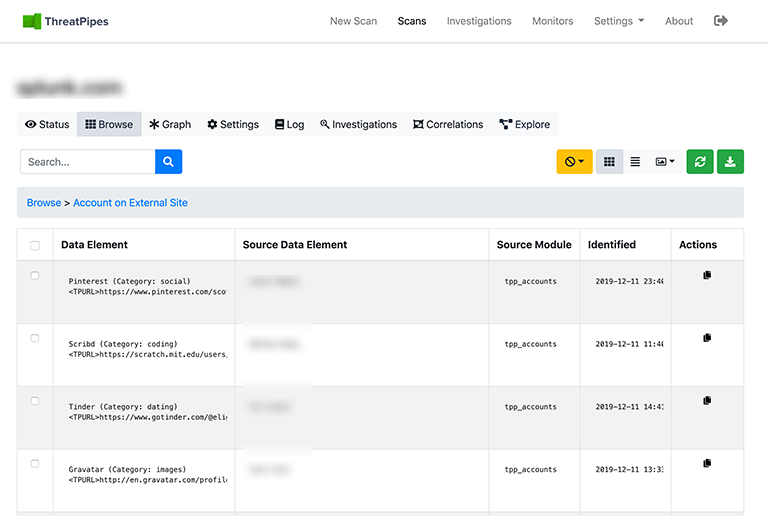Image resolution: width=768 pixels, height=516 pixels.
Task: Open the image options dropdown
Action: coord(665,162)
